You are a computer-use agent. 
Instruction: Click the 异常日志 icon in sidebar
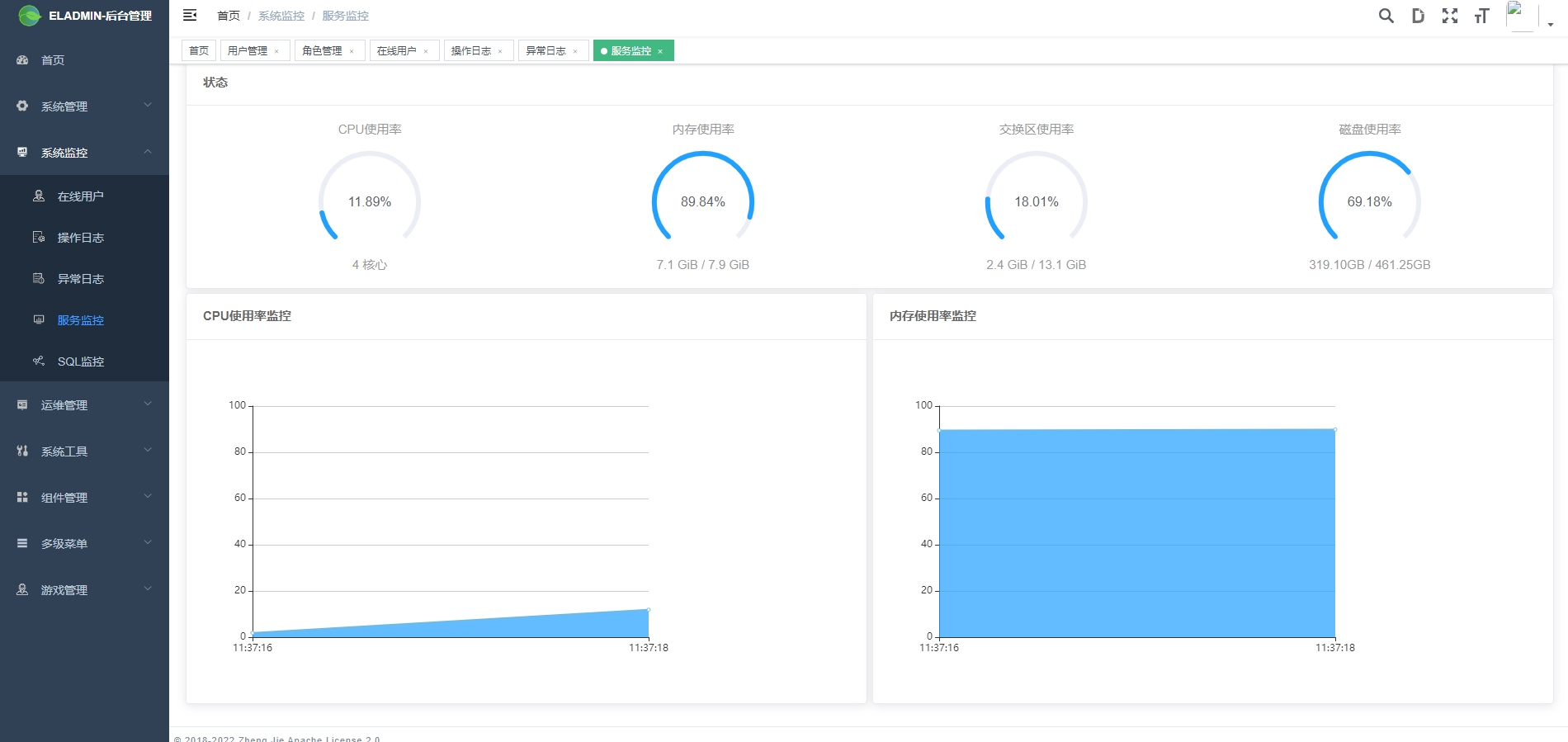point(39,279)
